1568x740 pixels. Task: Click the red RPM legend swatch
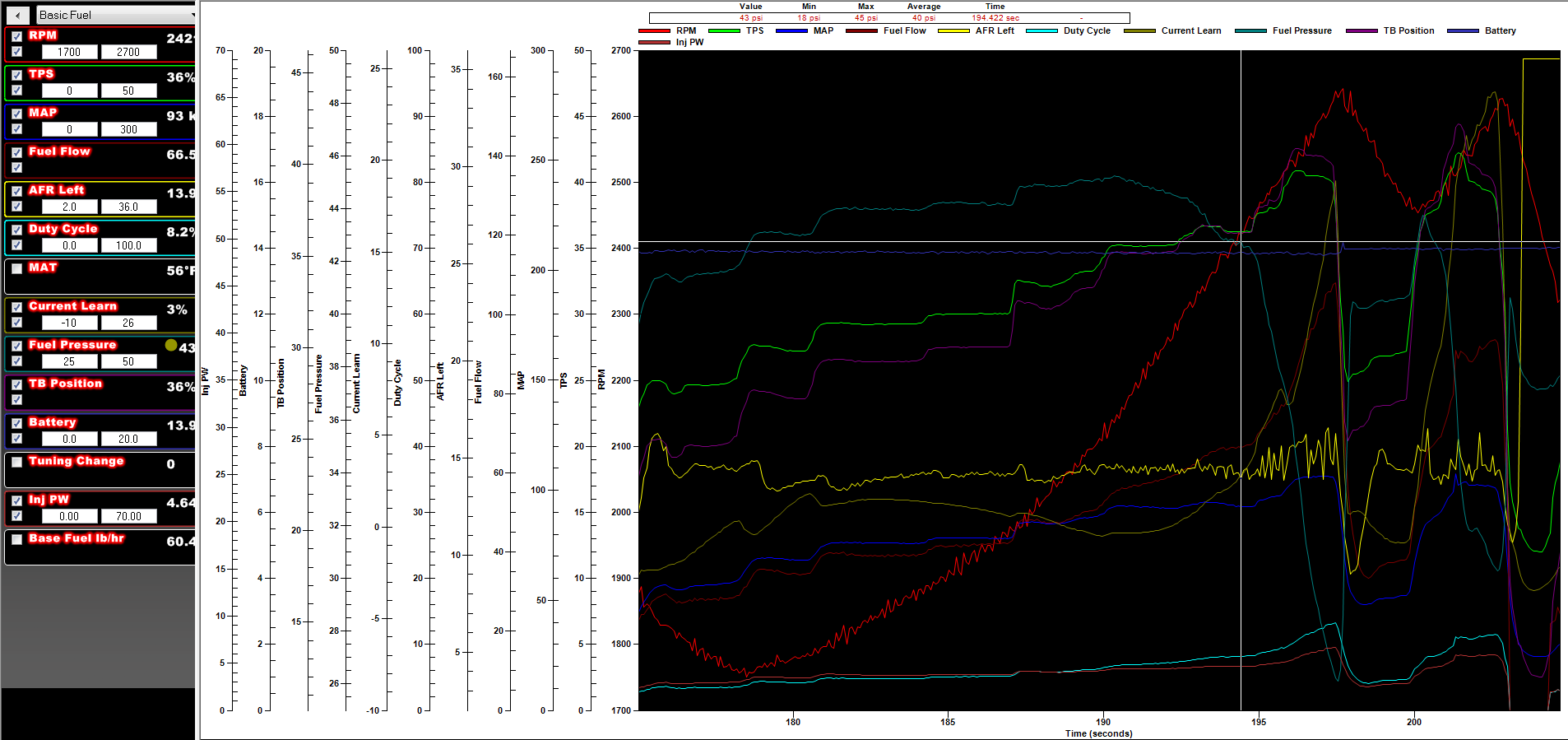point(654,31)
